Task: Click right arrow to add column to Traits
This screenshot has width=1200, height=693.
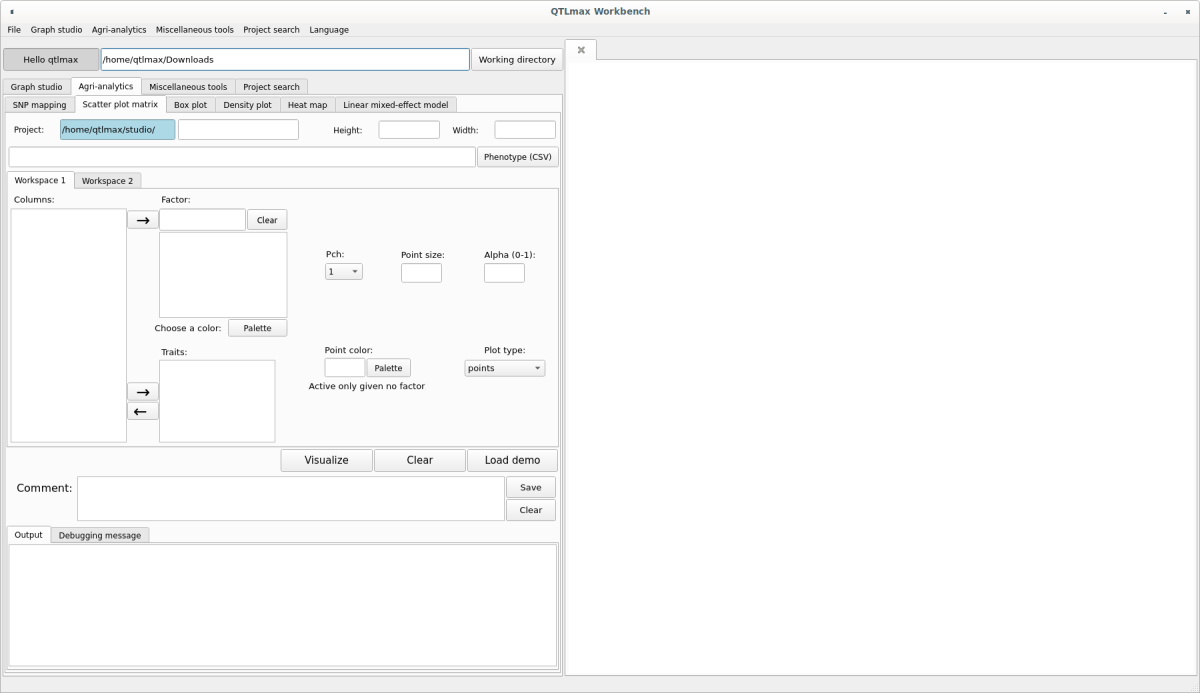Action: [x=142, y=392]
